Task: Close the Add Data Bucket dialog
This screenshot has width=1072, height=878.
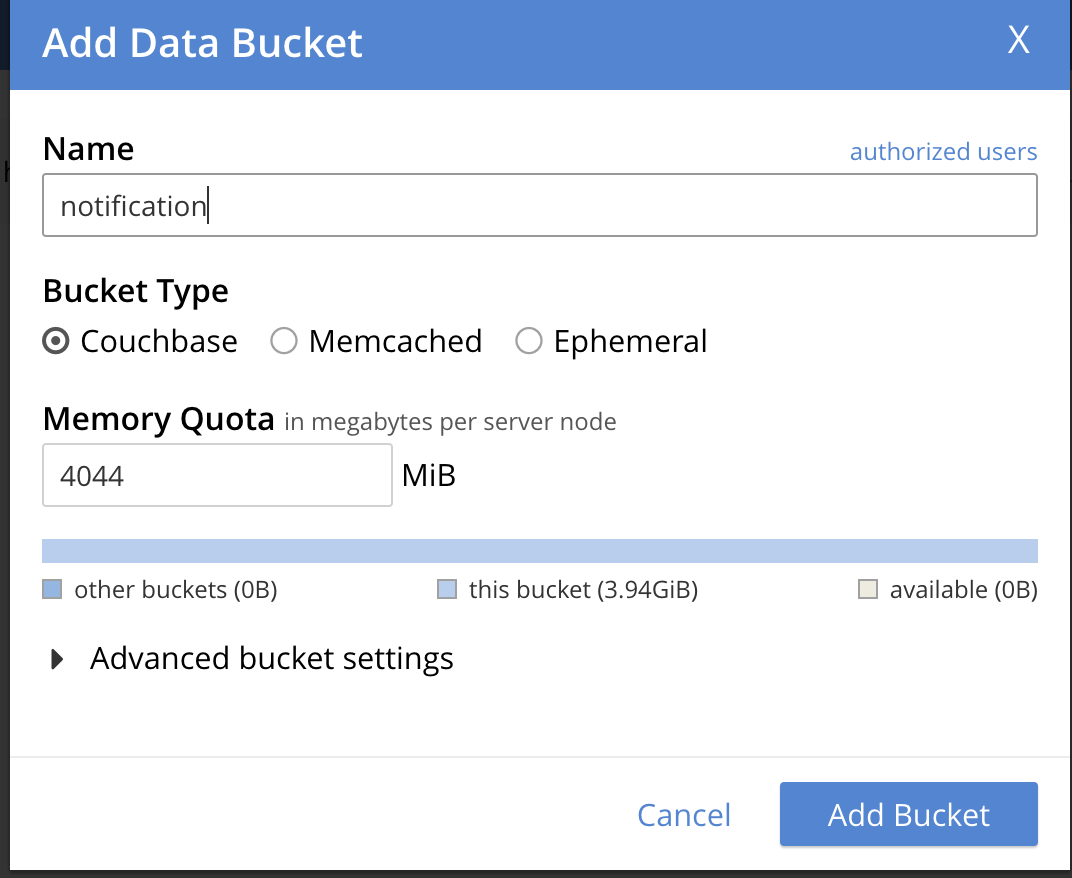Action: point(1018,40)
